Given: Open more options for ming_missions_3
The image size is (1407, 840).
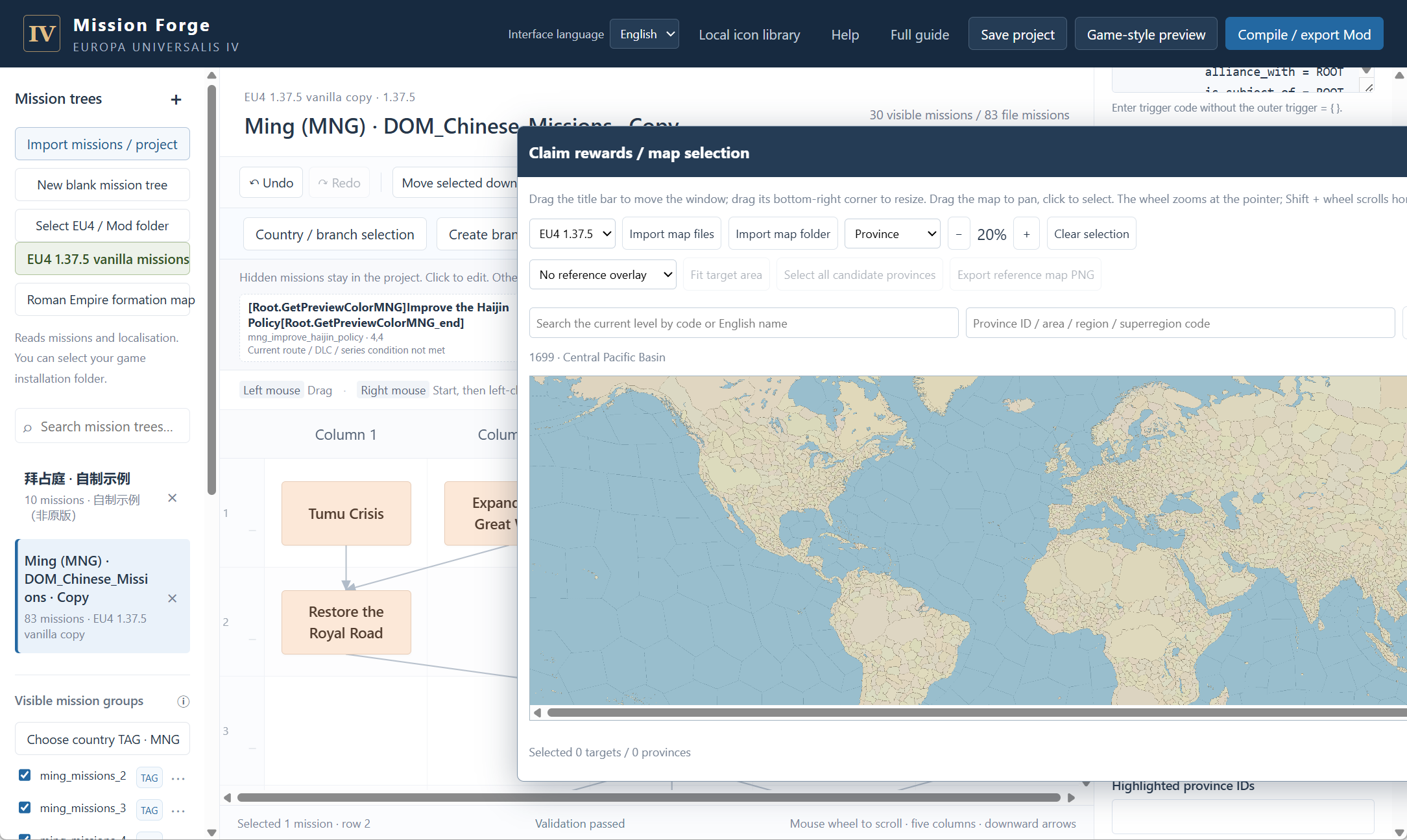Looking at the screenshot, I should [x=178, y=810].
